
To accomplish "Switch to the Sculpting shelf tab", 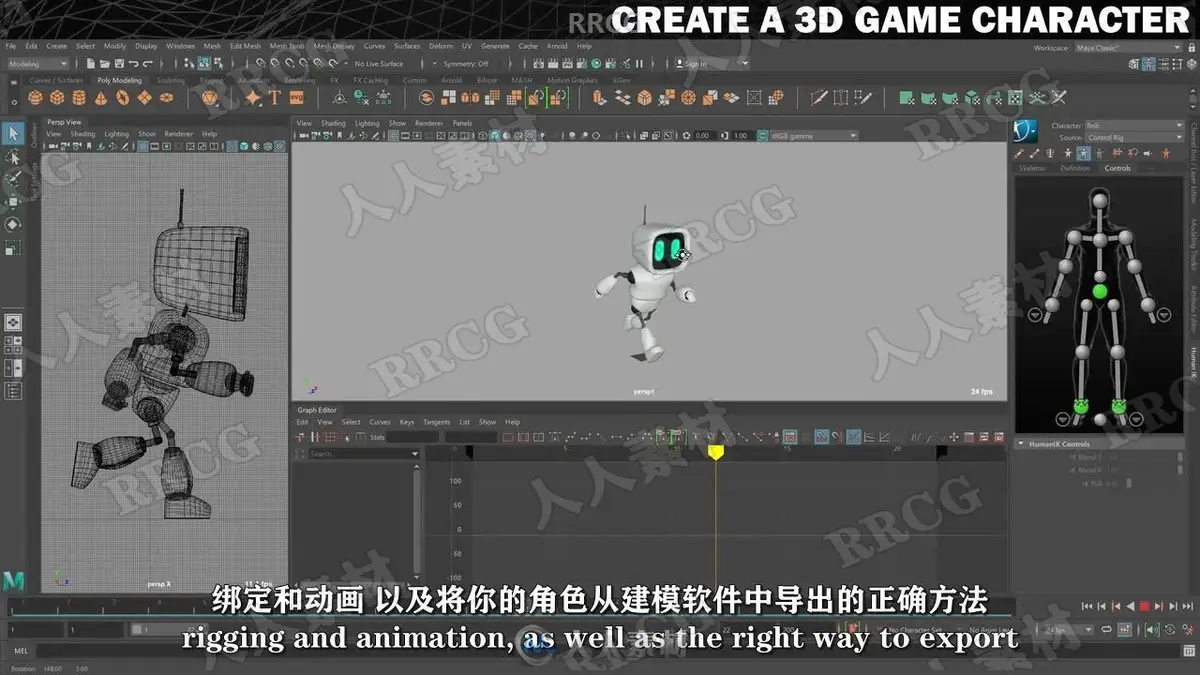I will pos(171,80).
